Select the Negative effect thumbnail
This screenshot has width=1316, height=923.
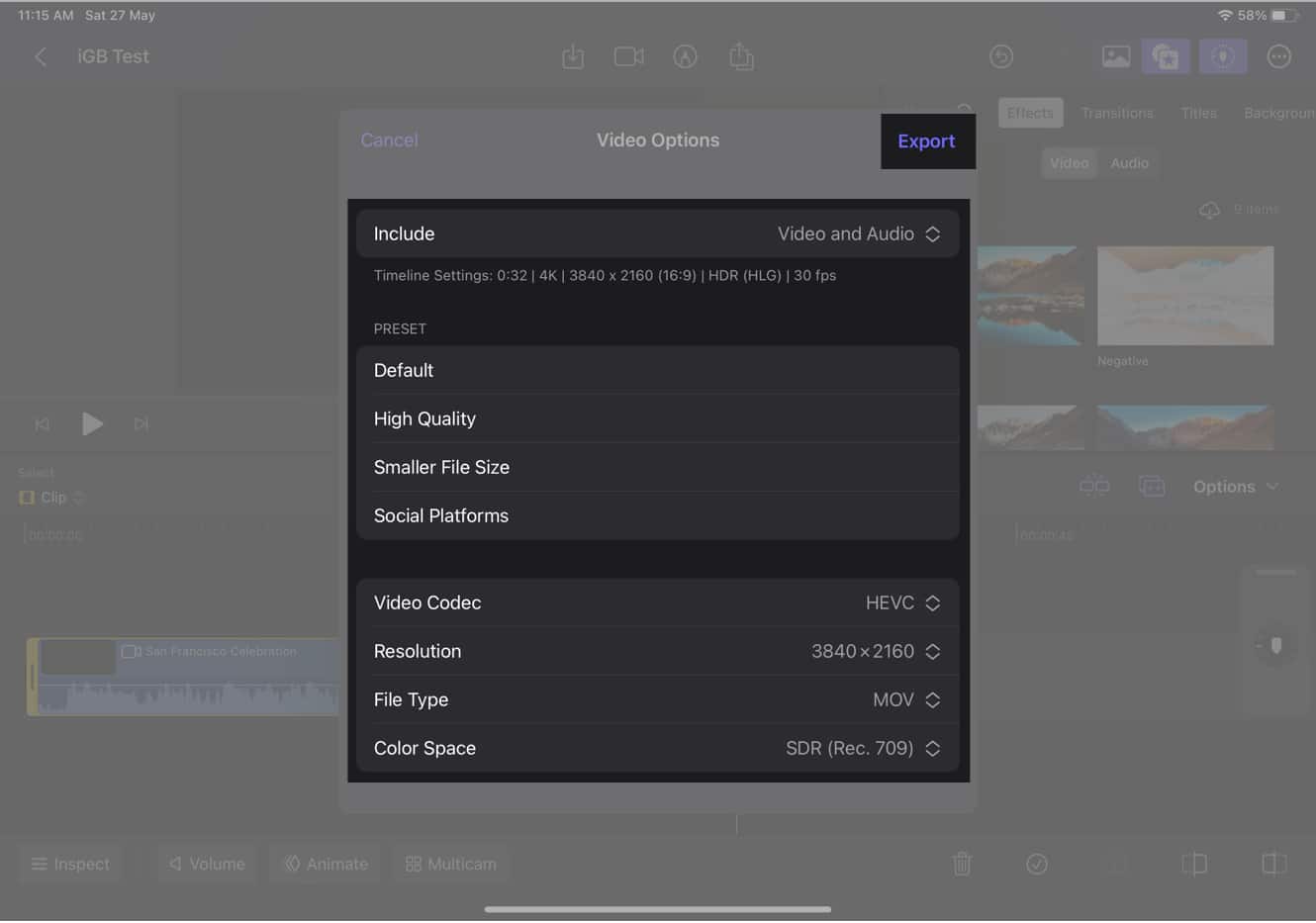1185,296
